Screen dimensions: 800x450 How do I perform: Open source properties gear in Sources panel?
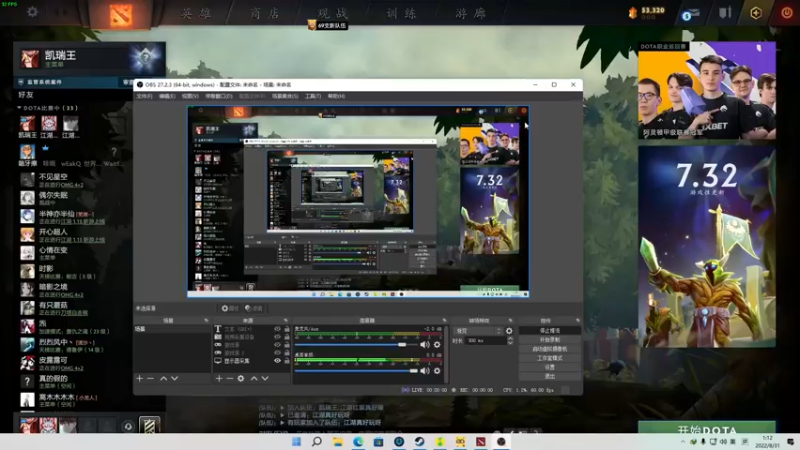click(x=241, y=379)
